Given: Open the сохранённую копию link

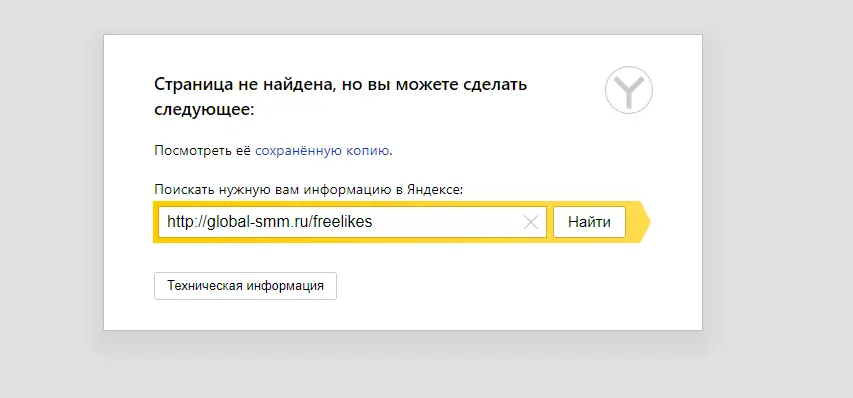Looking at the screenshot, I should [322, 151].
